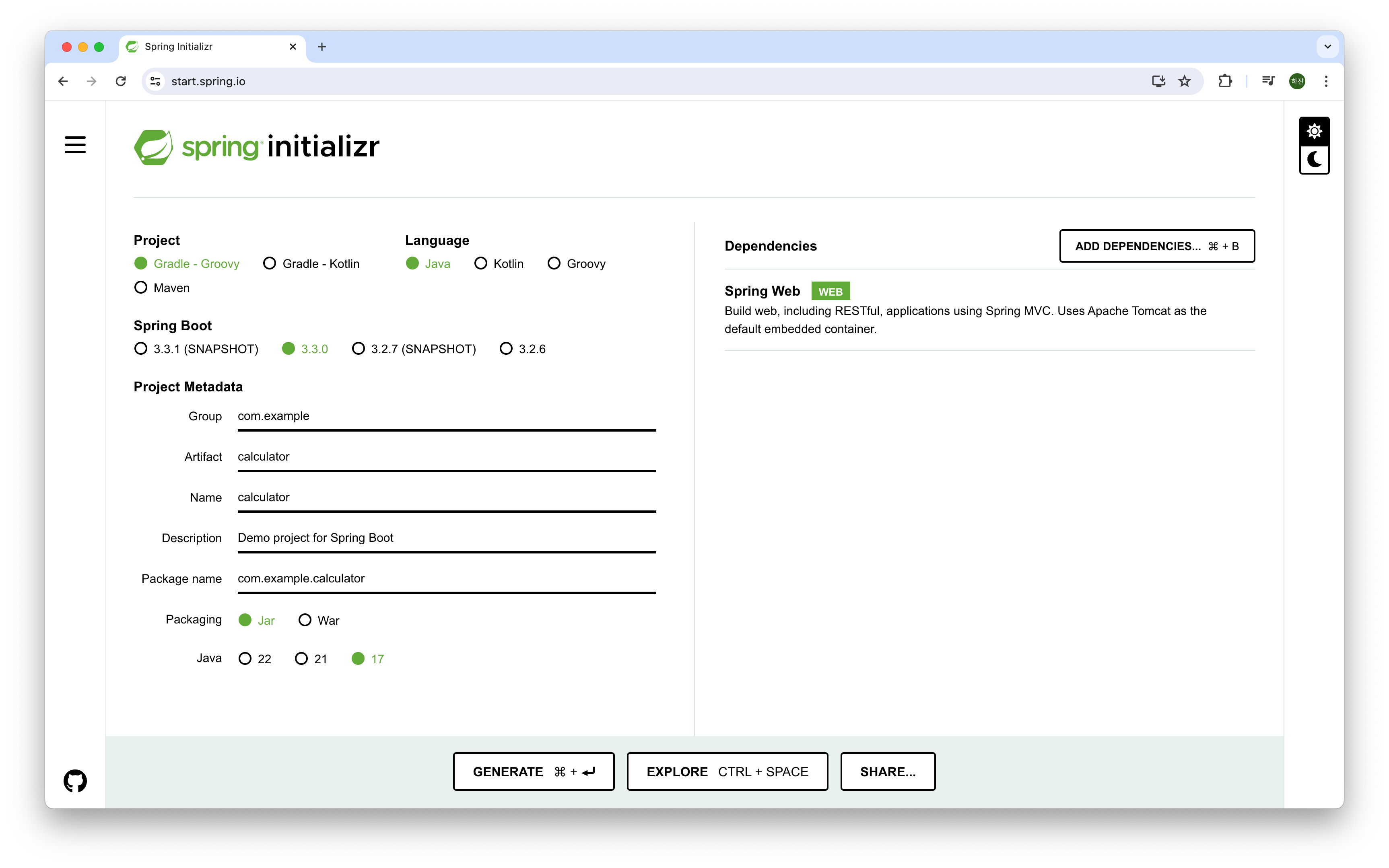View site information icon in address bar
The image size is (1389, 868).
click(155, 81)
